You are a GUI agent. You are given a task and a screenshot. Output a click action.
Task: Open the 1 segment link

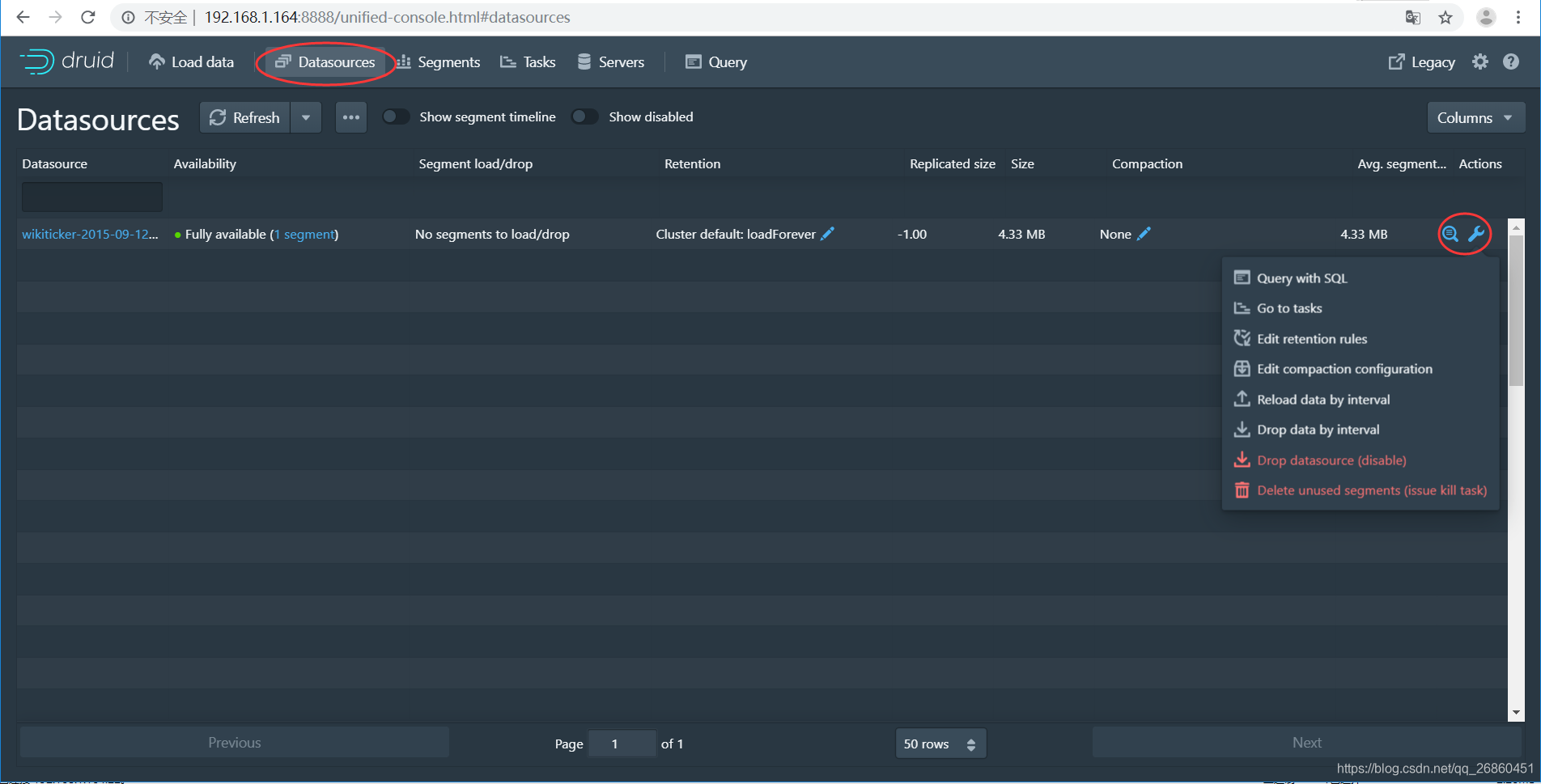(x=304, y=234)
